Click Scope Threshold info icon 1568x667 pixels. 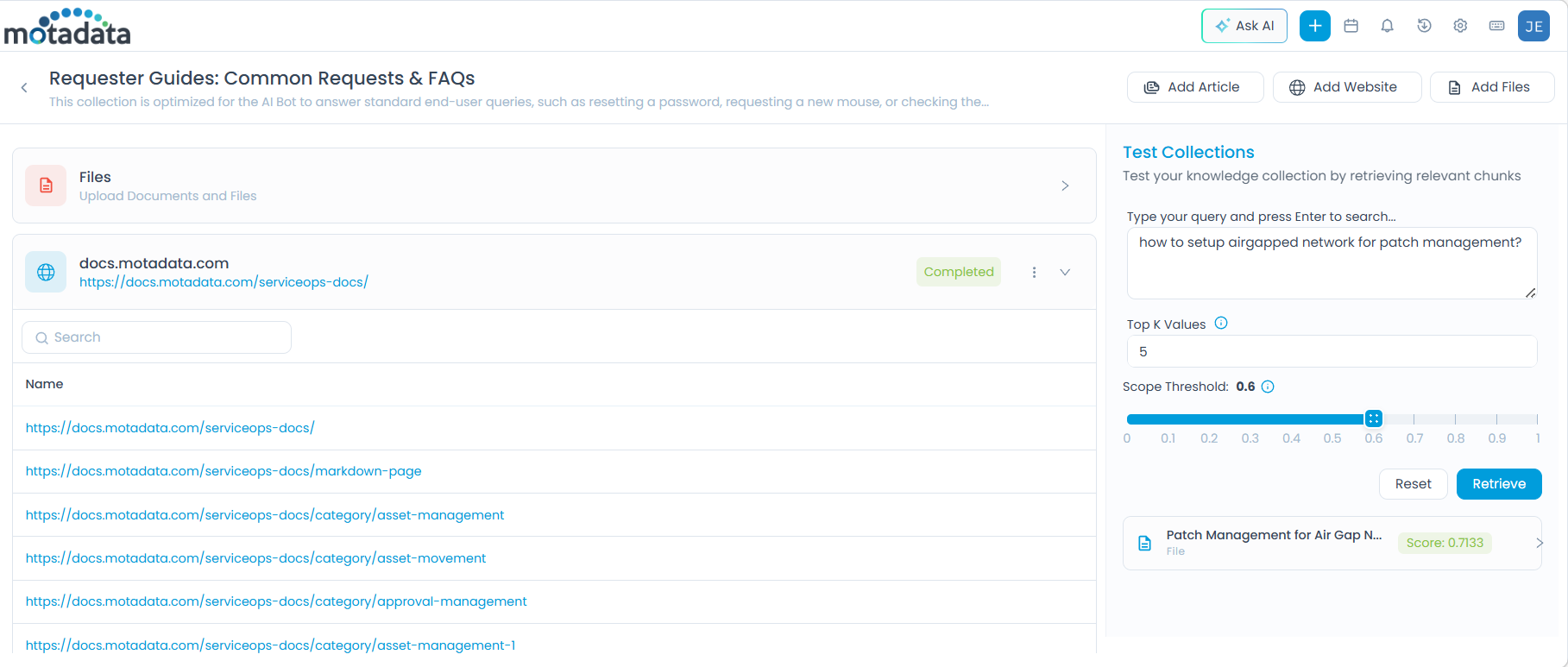[1268, 387]
